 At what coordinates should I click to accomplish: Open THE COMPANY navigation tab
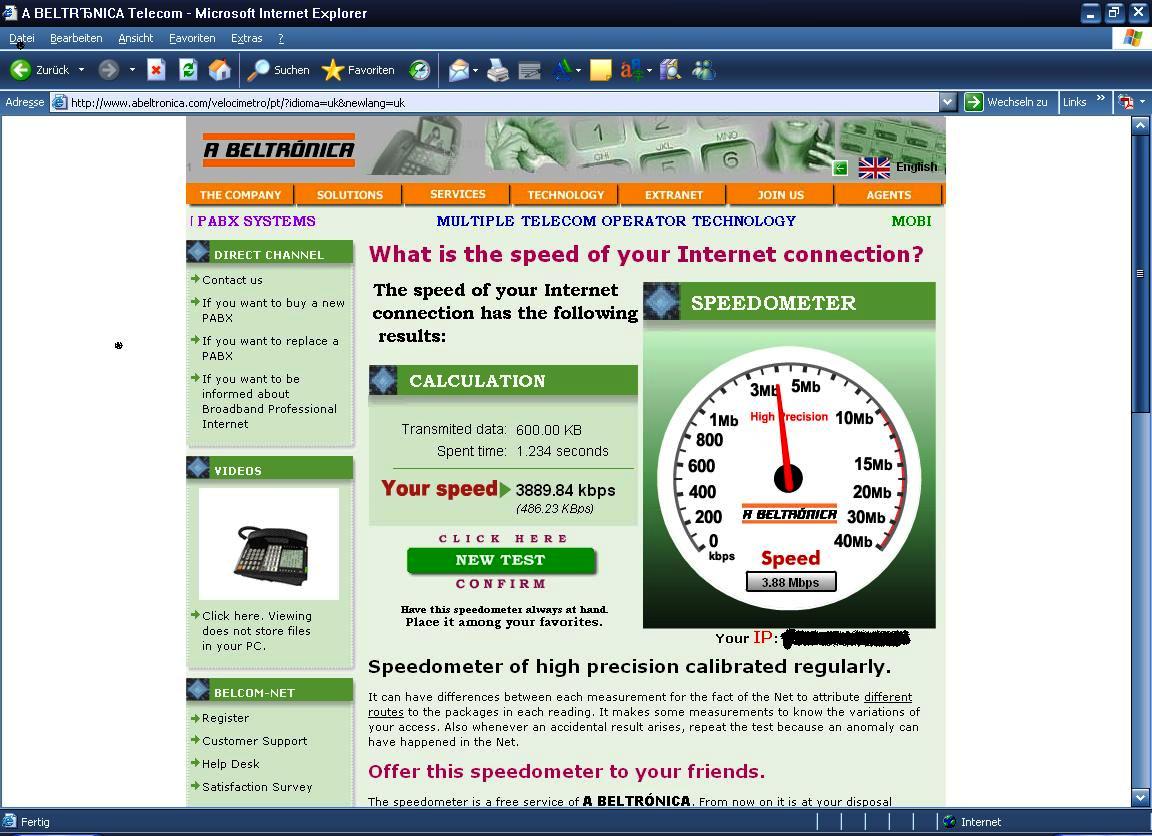pos(240,195)
